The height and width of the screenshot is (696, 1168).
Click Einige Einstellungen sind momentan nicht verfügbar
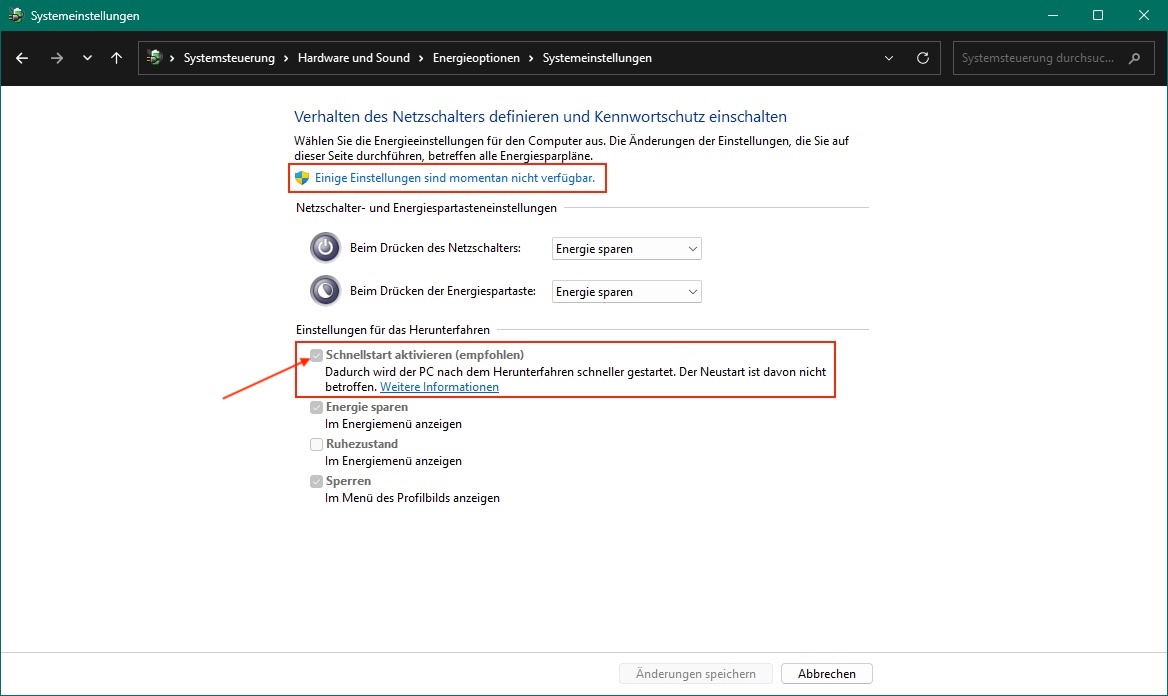click(455, 178)
